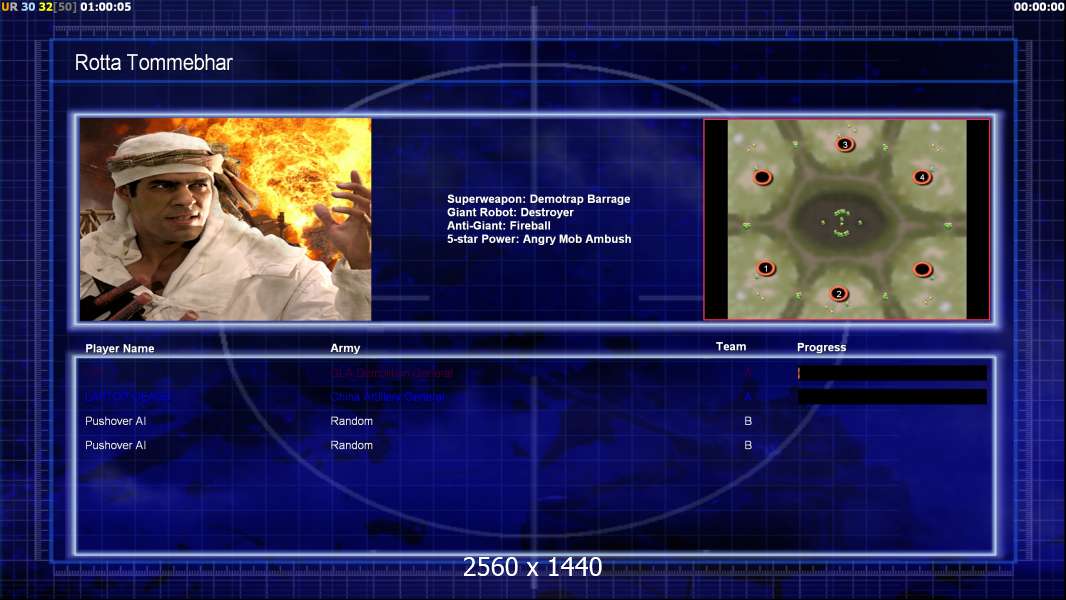Click the Progress column header

click(x=821, y=347)
